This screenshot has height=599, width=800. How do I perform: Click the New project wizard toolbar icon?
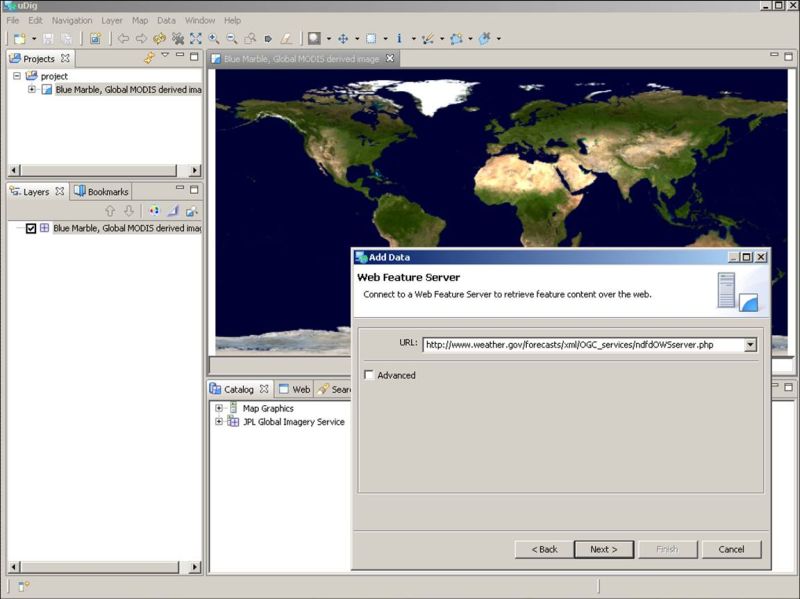pos(19,39)
